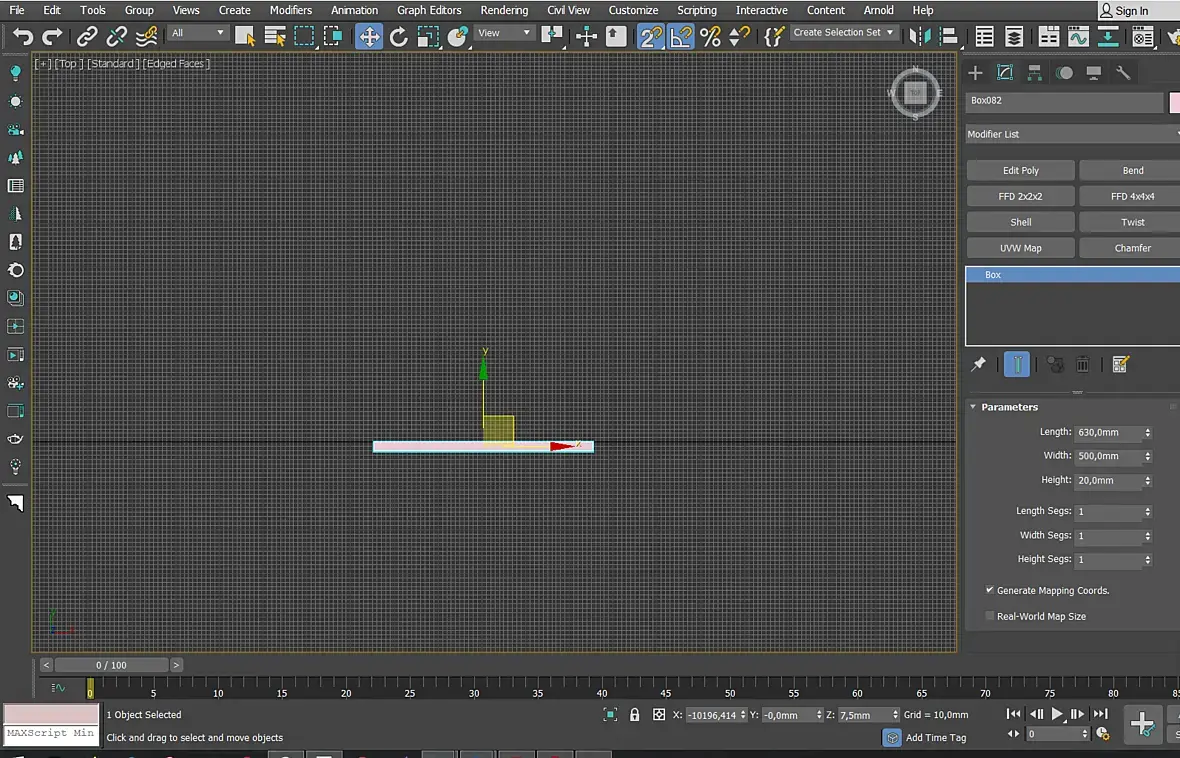Enable Real-World Map Size checkbox
Viewport: 1180px width, 758px height.
(x=990, y=617)
